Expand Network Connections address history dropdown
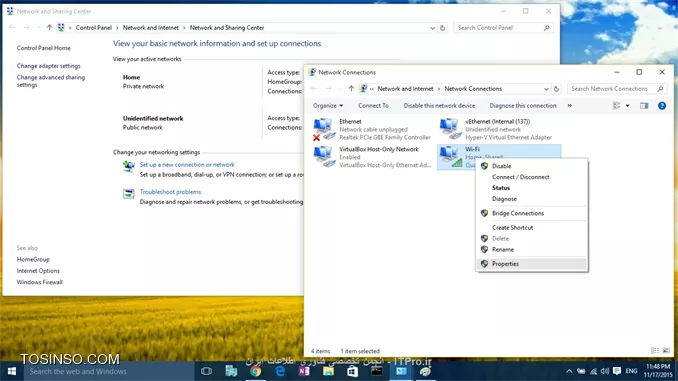This screenshot has width=678, height=381. click(x=546, y=89)
